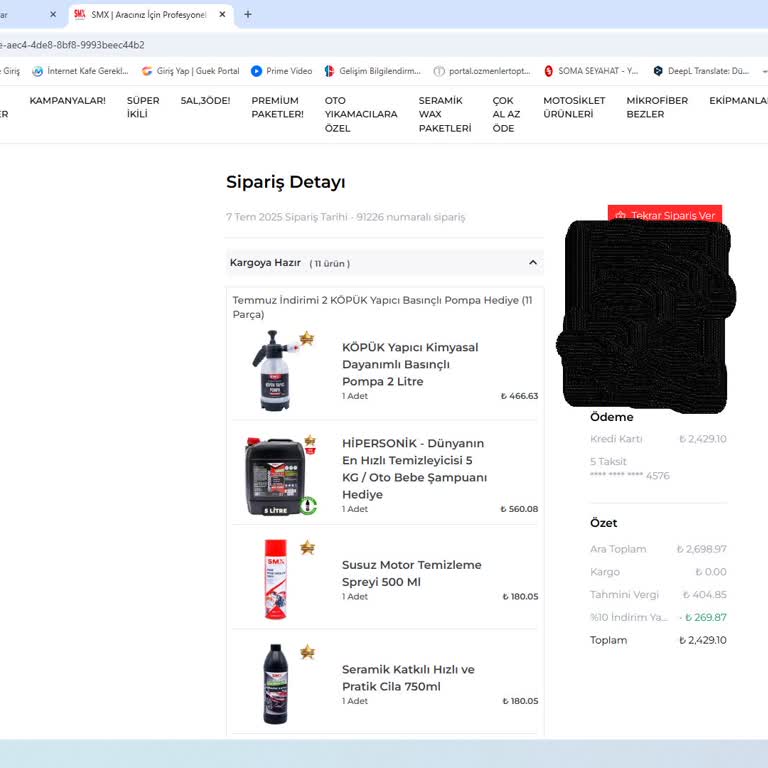This screenshot has height=768, width=768.
Task: Open PREMİUM PAKETLER! menu item
Action: [277, 107]
